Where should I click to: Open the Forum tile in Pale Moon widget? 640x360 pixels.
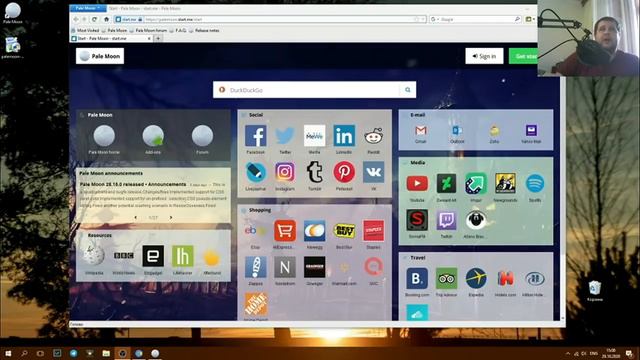point(202,136)
